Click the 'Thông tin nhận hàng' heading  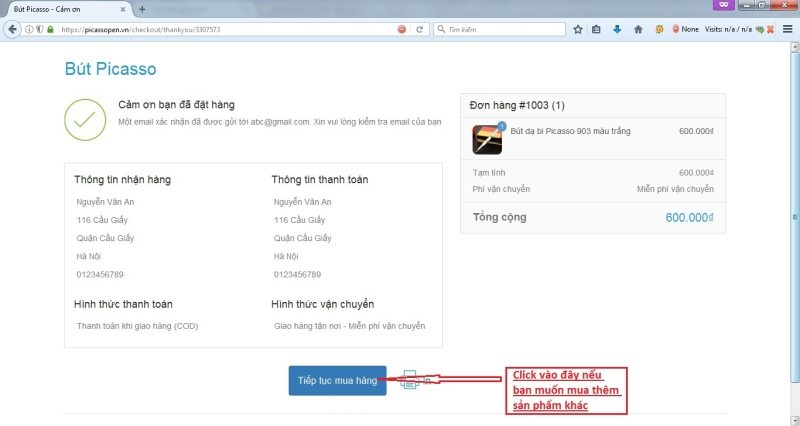(x=122, y=180)
